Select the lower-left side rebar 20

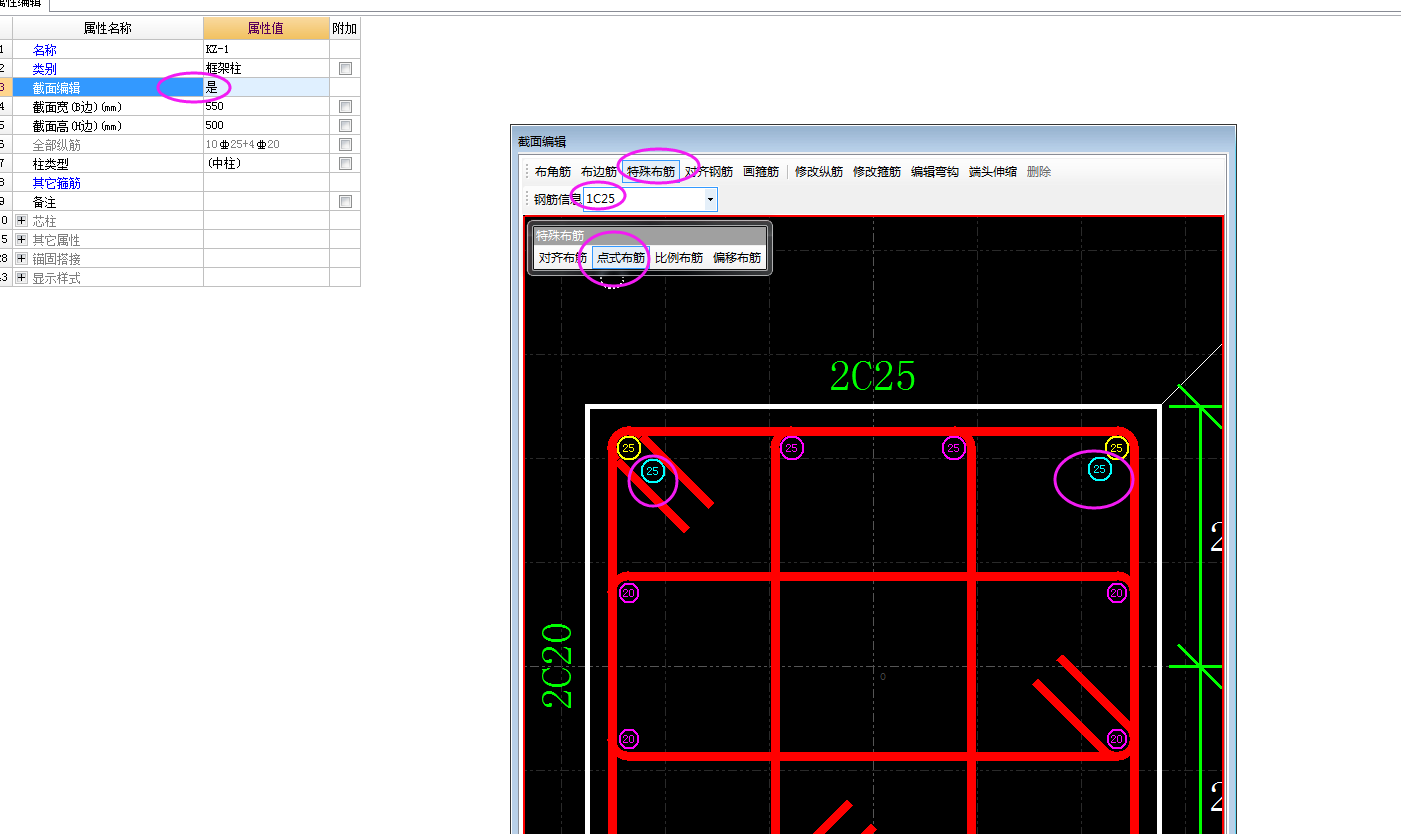tap(629, 740)
